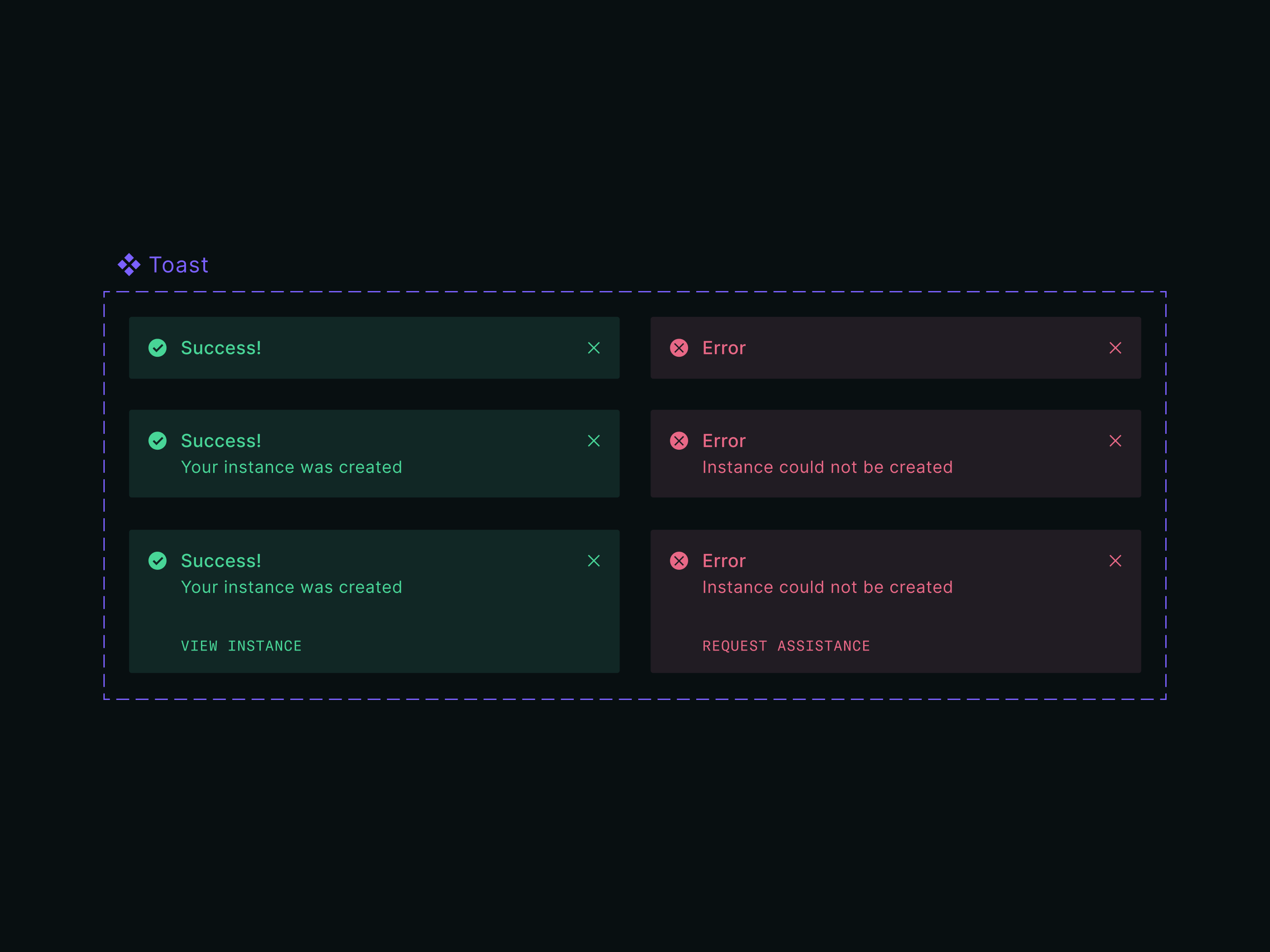1270x952 pixels.
Task: Click red error icon in title-only Error toast
Action: tap(679, 348)
